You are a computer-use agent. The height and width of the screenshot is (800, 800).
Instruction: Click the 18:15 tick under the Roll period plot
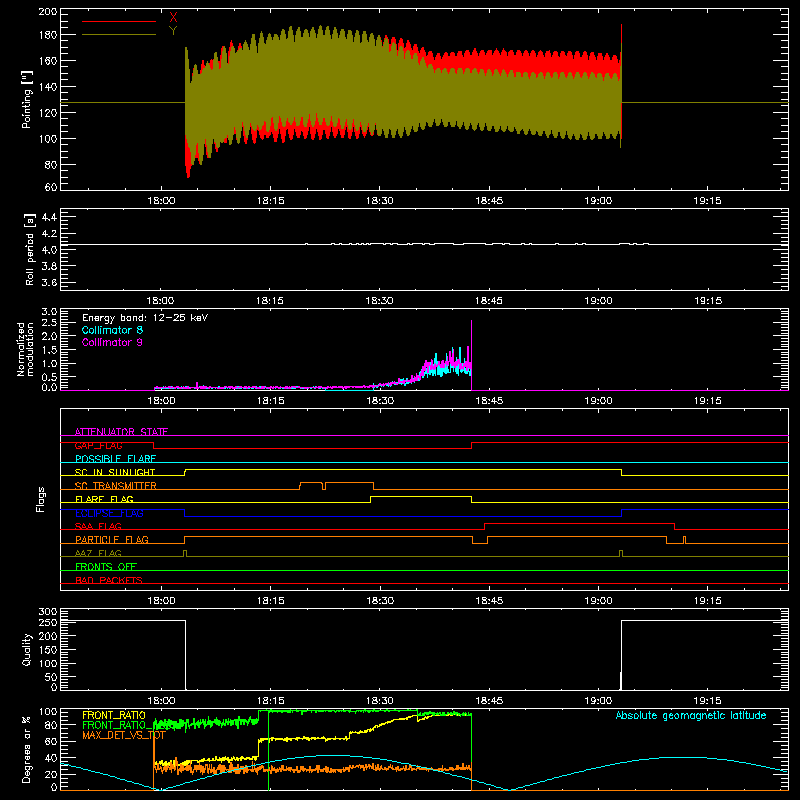click(270, 301)
